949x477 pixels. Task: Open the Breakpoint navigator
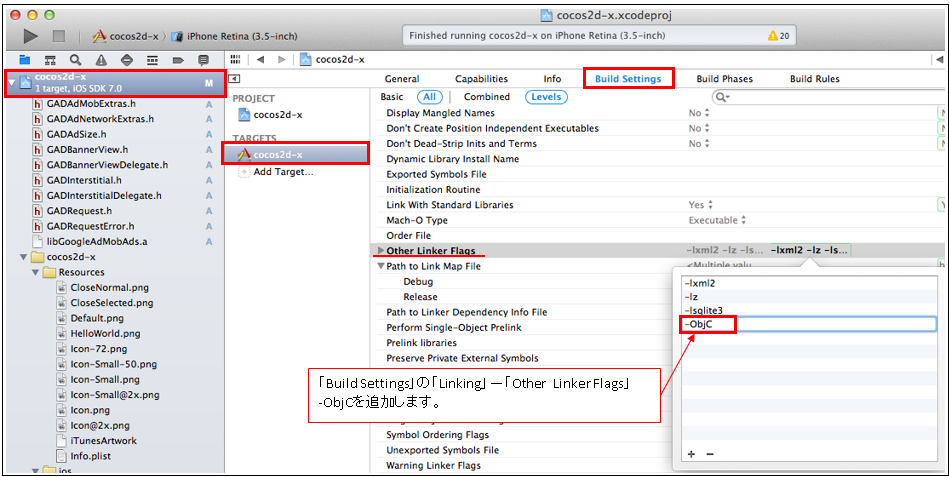pyautogui.click(x=178, y=60)
